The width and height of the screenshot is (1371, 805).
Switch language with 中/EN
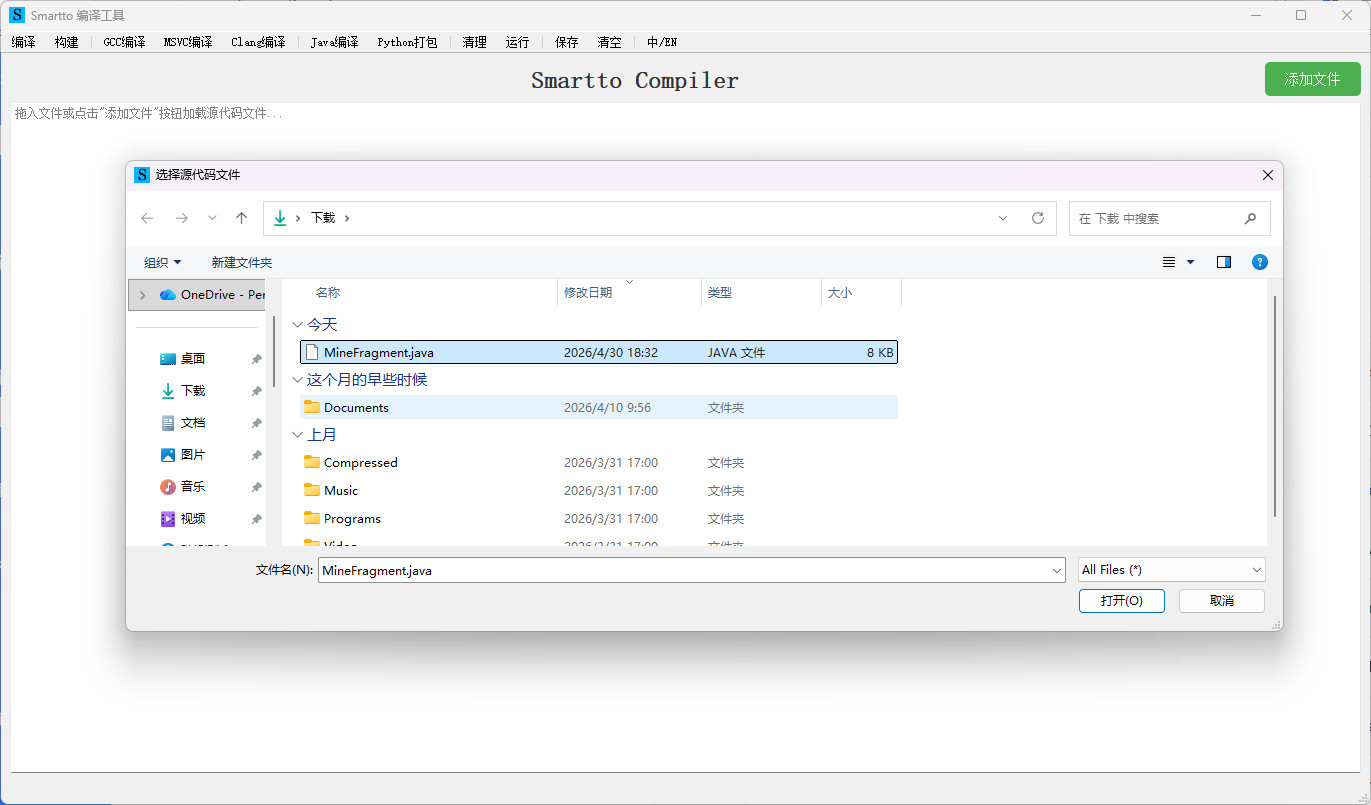[x=662, y=42]
